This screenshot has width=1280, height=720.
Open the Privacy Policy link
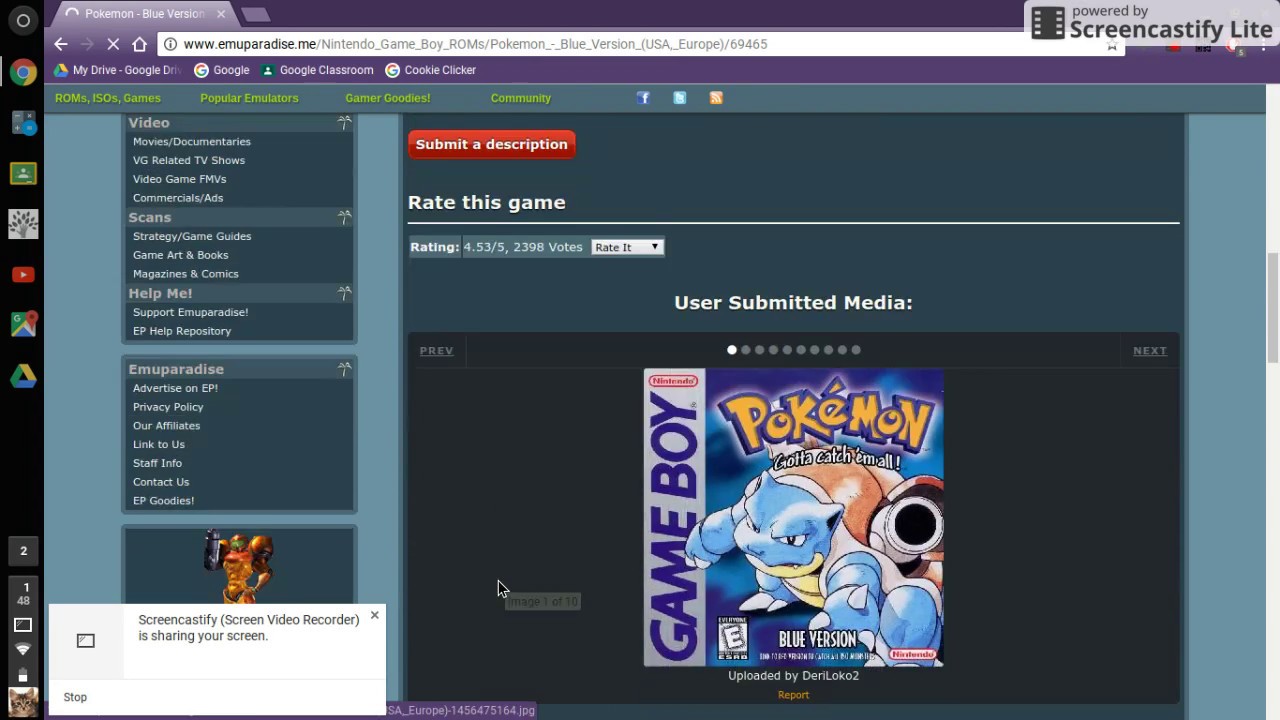click(x=168, y=407)
